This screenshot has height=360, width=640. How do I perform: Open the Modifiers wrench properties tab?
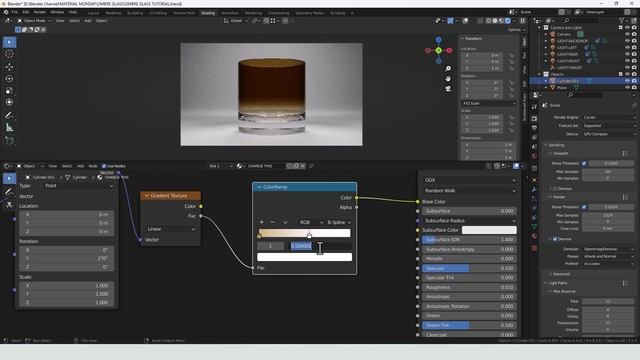tap(534, 189)
